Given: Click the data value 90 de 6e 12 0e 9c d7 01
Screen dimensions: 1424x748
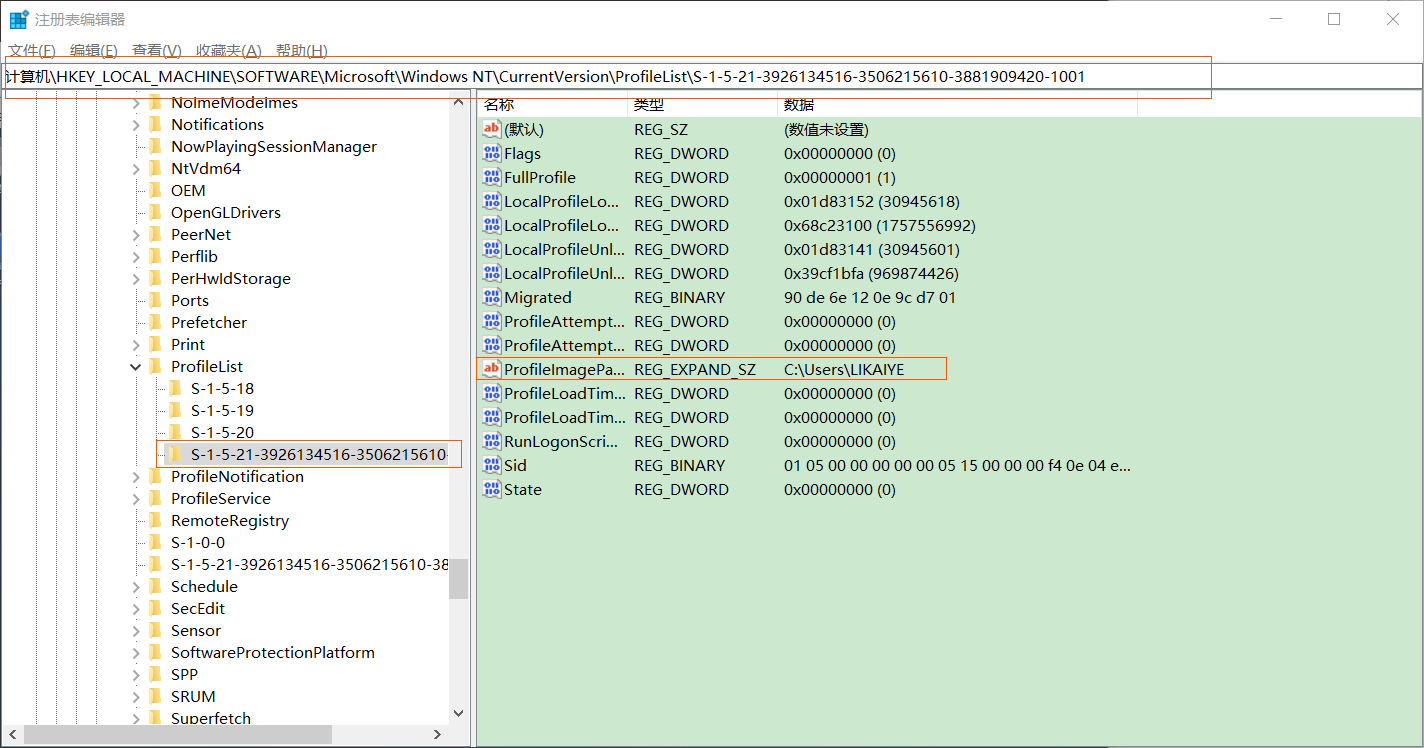Looking at the screenshot, I should pos(870,297).
